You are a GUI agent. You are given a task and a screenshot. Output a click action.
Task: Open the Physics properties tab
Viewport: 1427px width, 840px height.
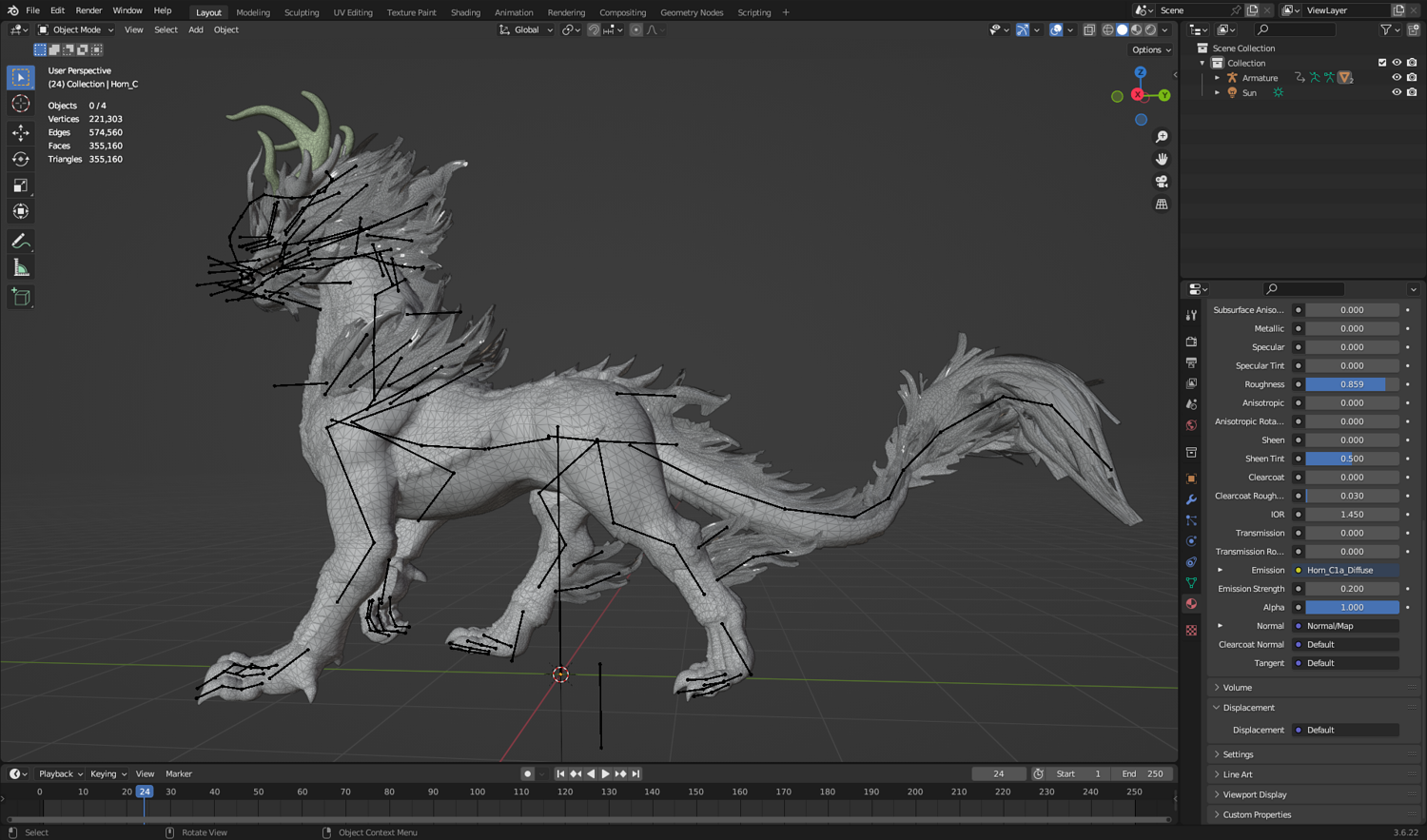[x=1191, y=541]
